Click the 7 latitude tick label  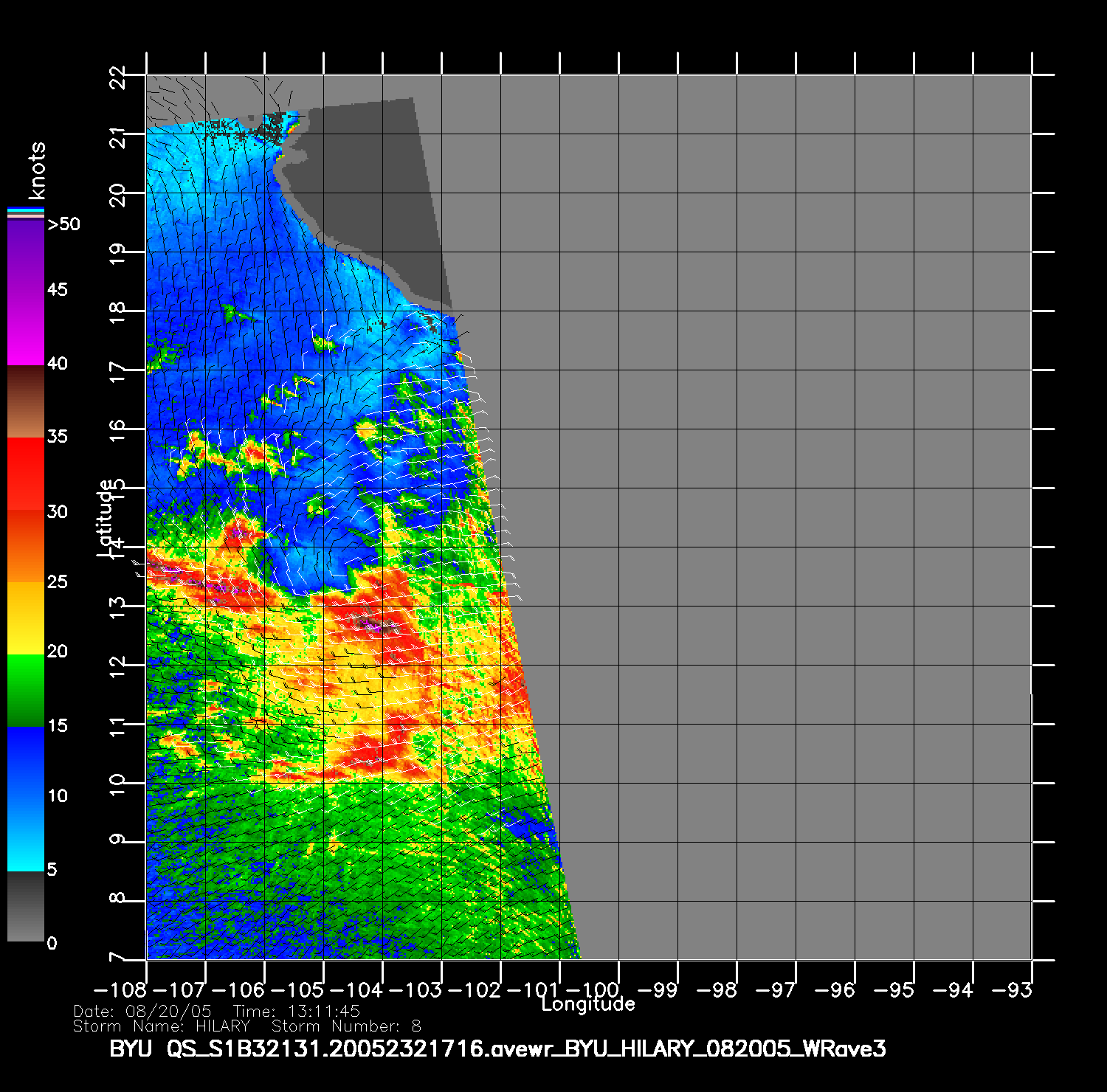tap(117, 958)
